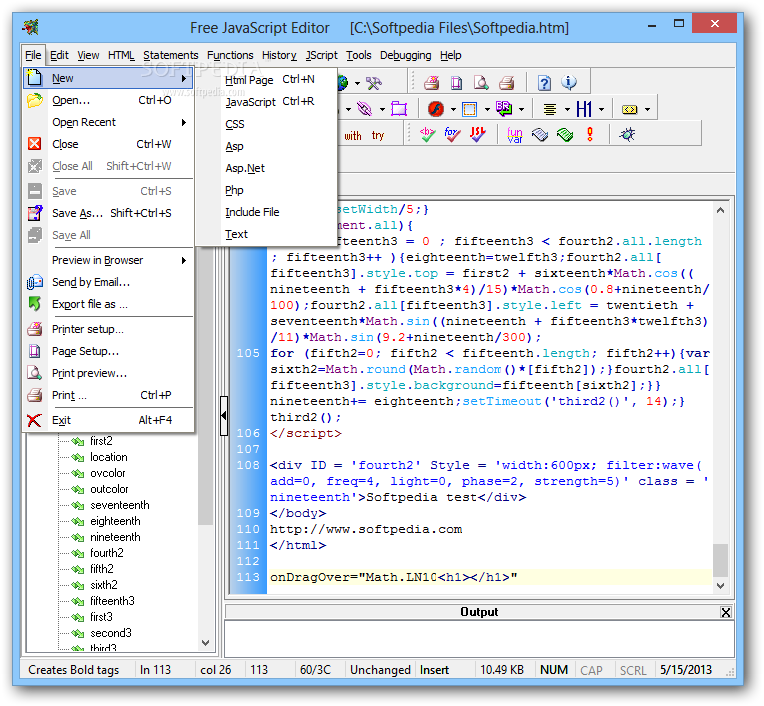The width and height of the screenshot is (764, 706).
Task: Select Save As... in File menu
Action: click(x=108, y=213)
